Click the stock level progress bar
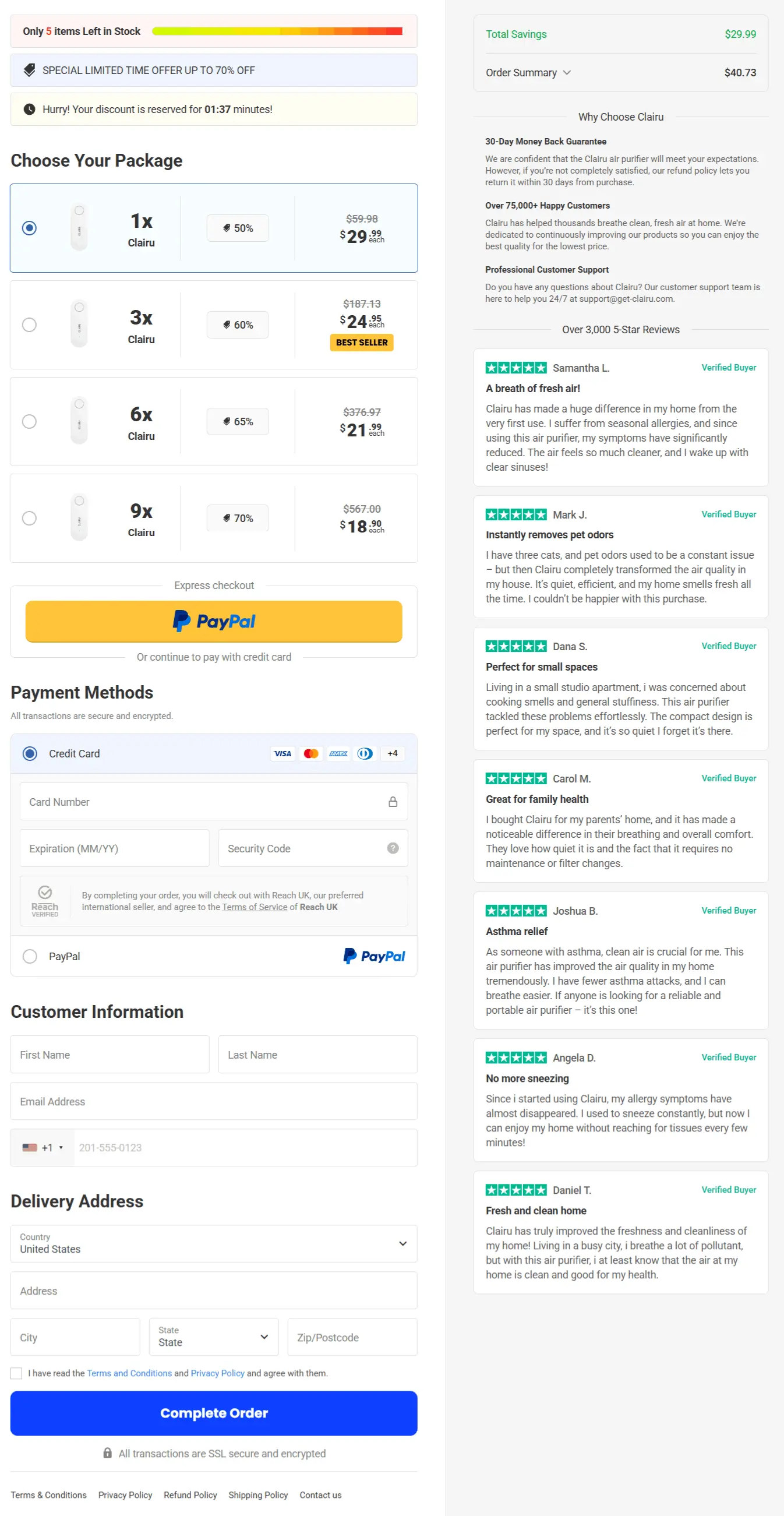 (x=278, y=31)
